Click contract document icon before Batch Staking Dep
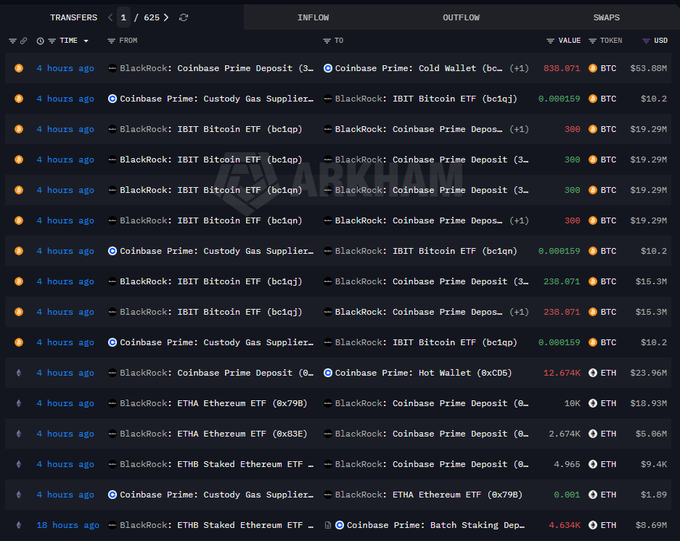Viewport: 680px width, 541px height. point(328,525)
